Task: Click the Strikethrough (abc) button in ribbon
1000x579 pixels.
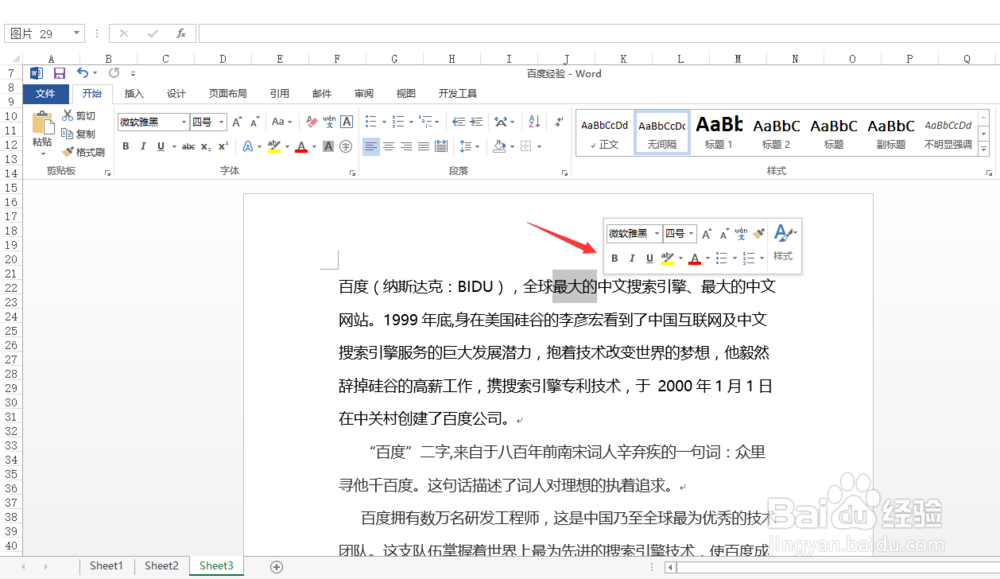Action: point(188,147)
